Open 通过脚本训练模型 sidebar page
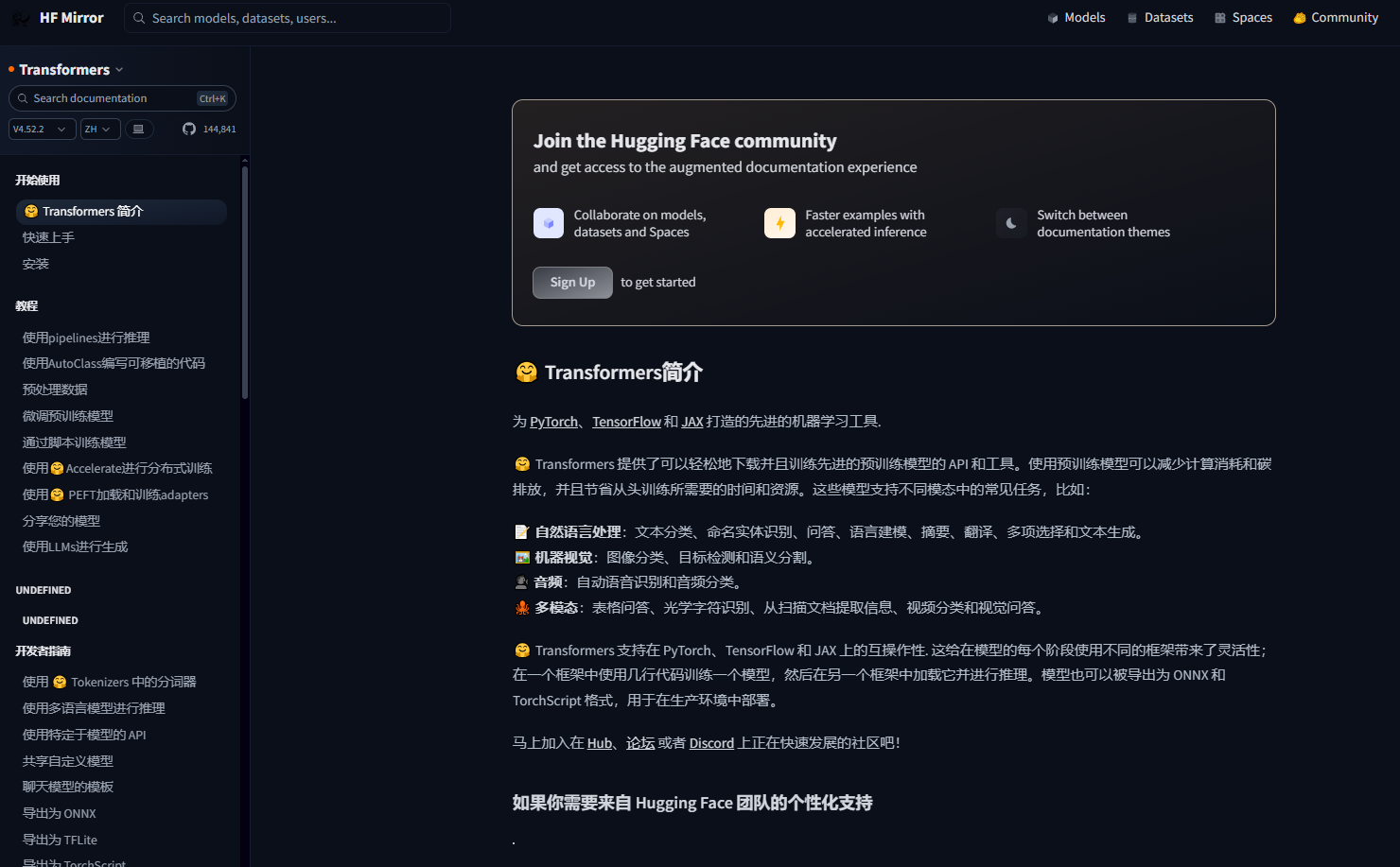The width and height of the screenshot is (1400, 867). pyautogui.click(x=74, y=442)
